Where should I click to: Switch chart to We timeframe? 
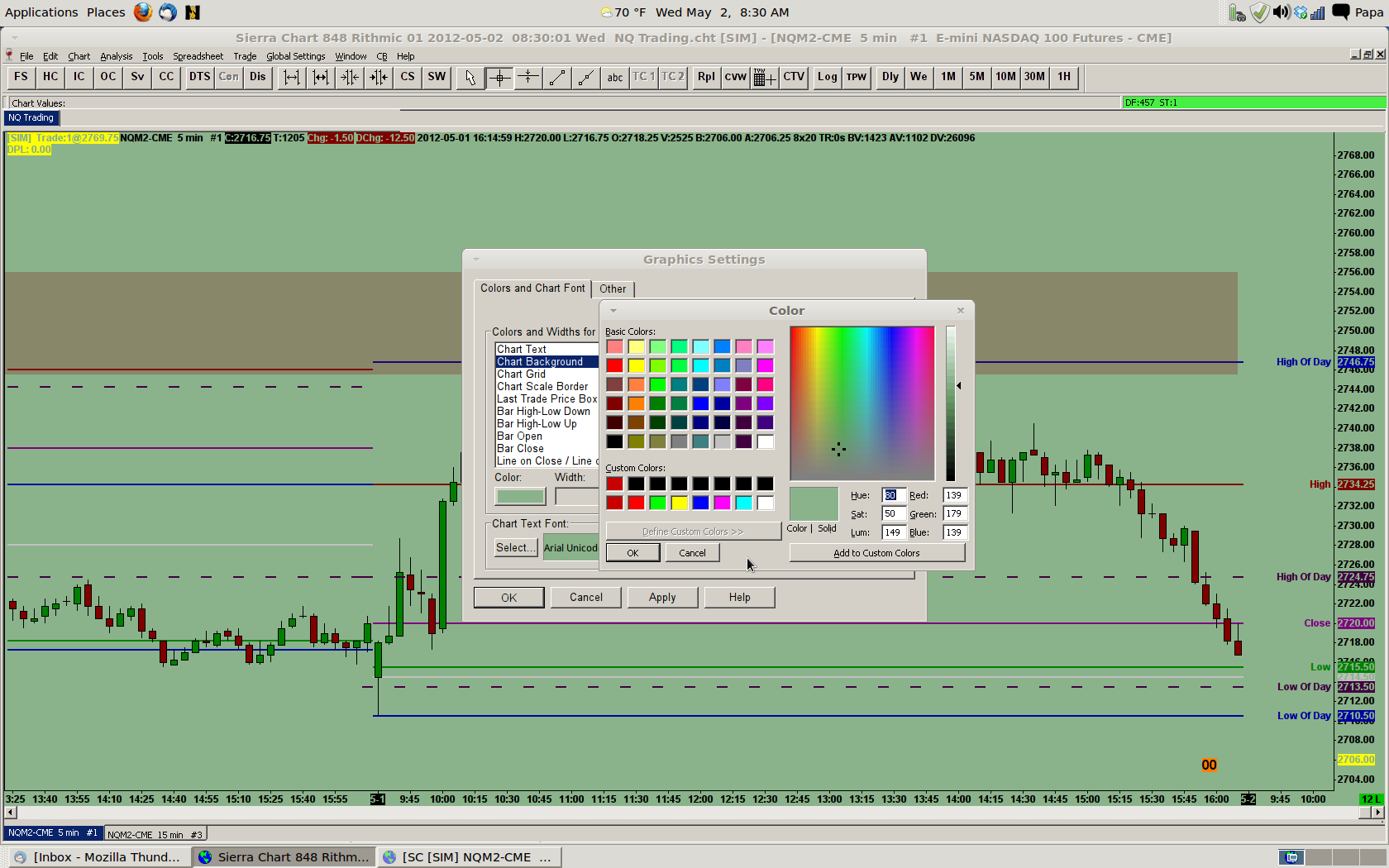click(919, 77)
